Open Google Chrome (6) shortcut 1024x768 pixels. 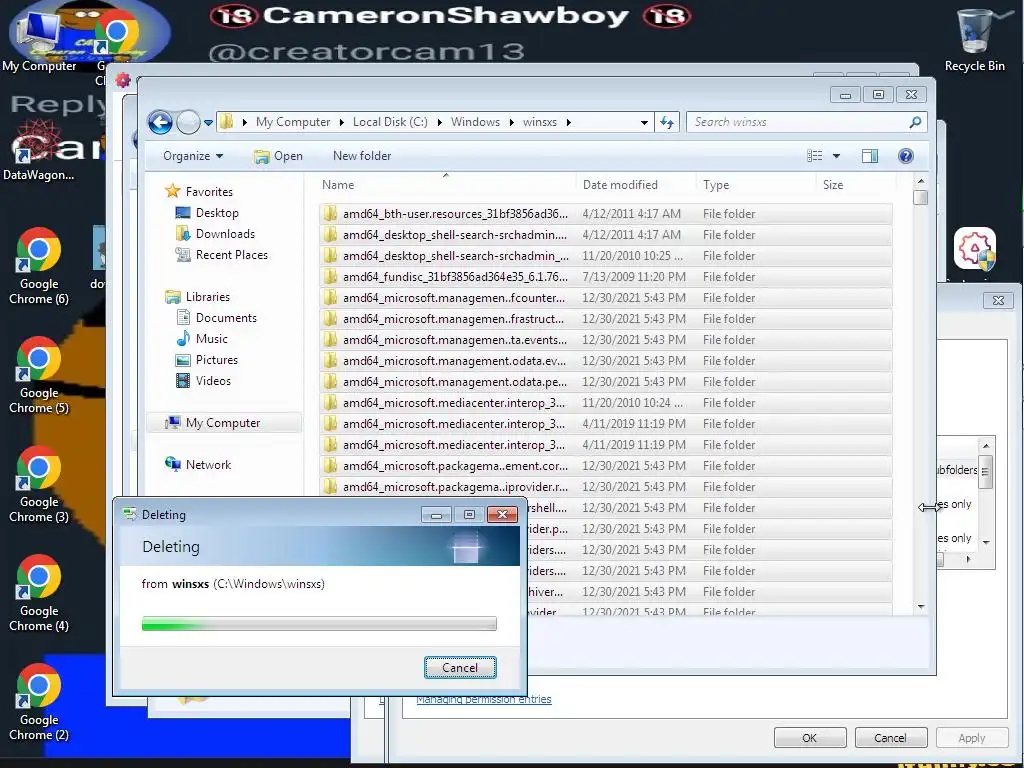click(39, 266)
